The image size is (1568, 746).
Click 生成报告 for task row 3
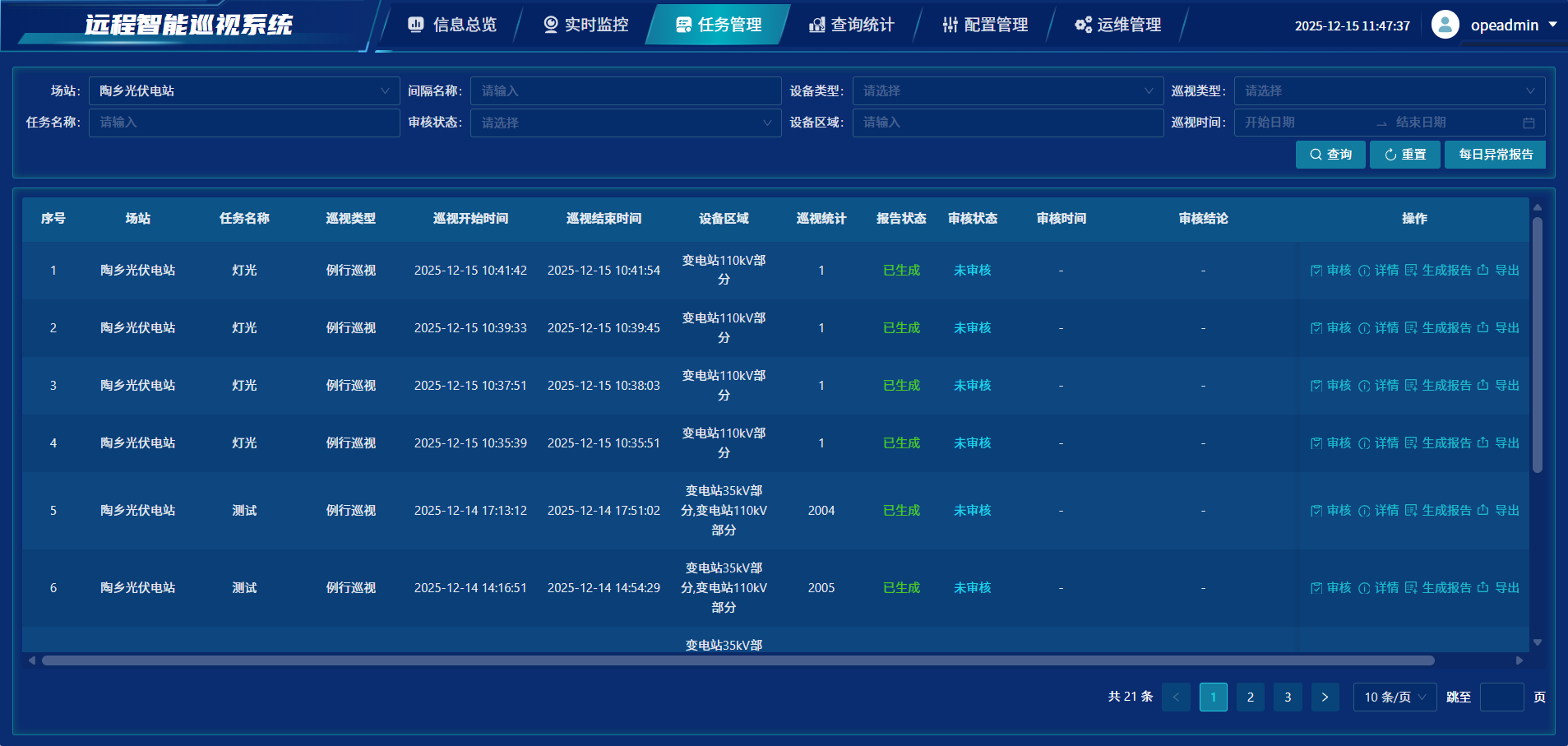tap(1438, 386)
